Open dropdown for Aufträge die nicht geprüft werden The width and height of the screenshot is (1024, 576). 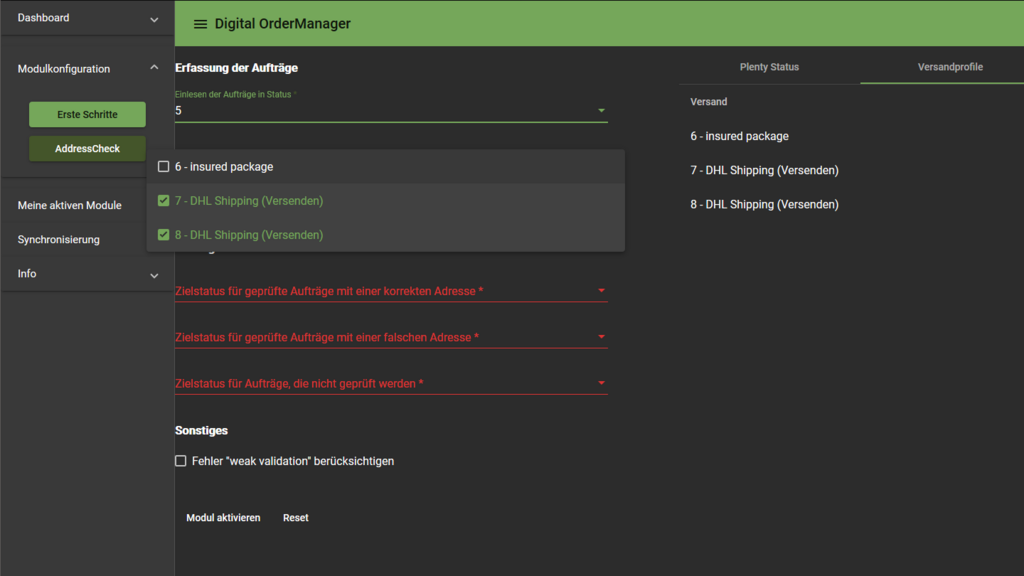tap(601, 383)
